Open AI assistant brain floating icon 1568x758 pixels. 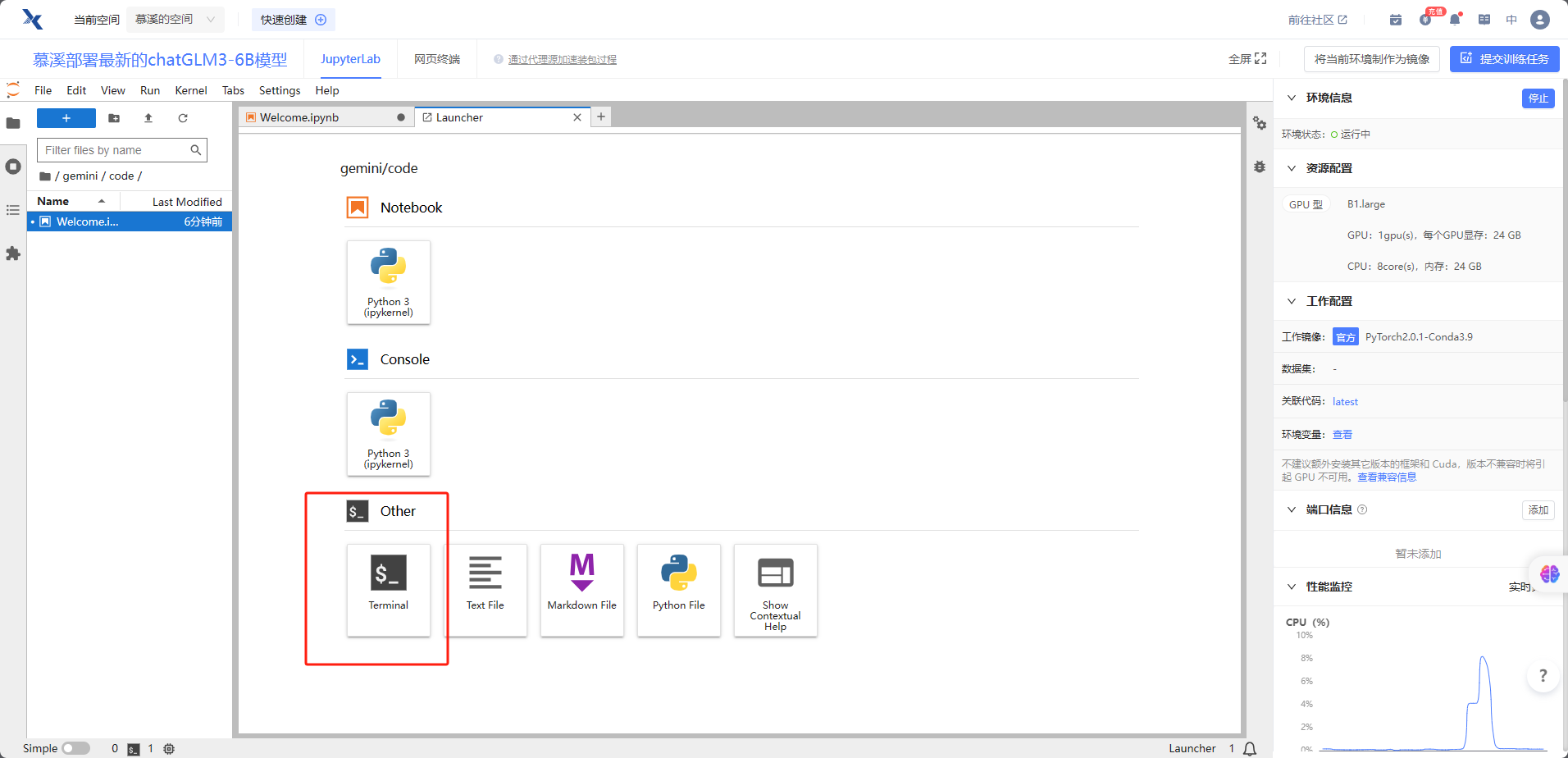[x=1549, y=573]
